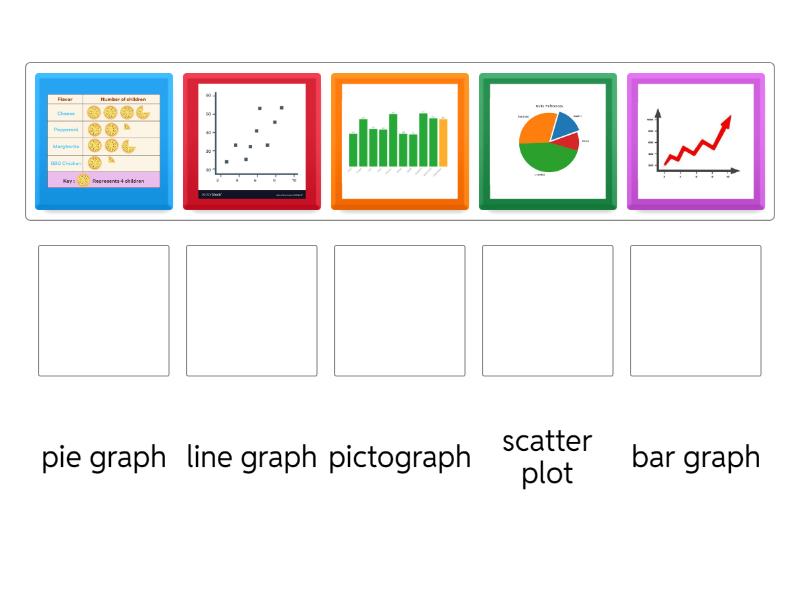800x600 pixels.
Task: Click the 'pie graph' label
Action: click(104, 457)
